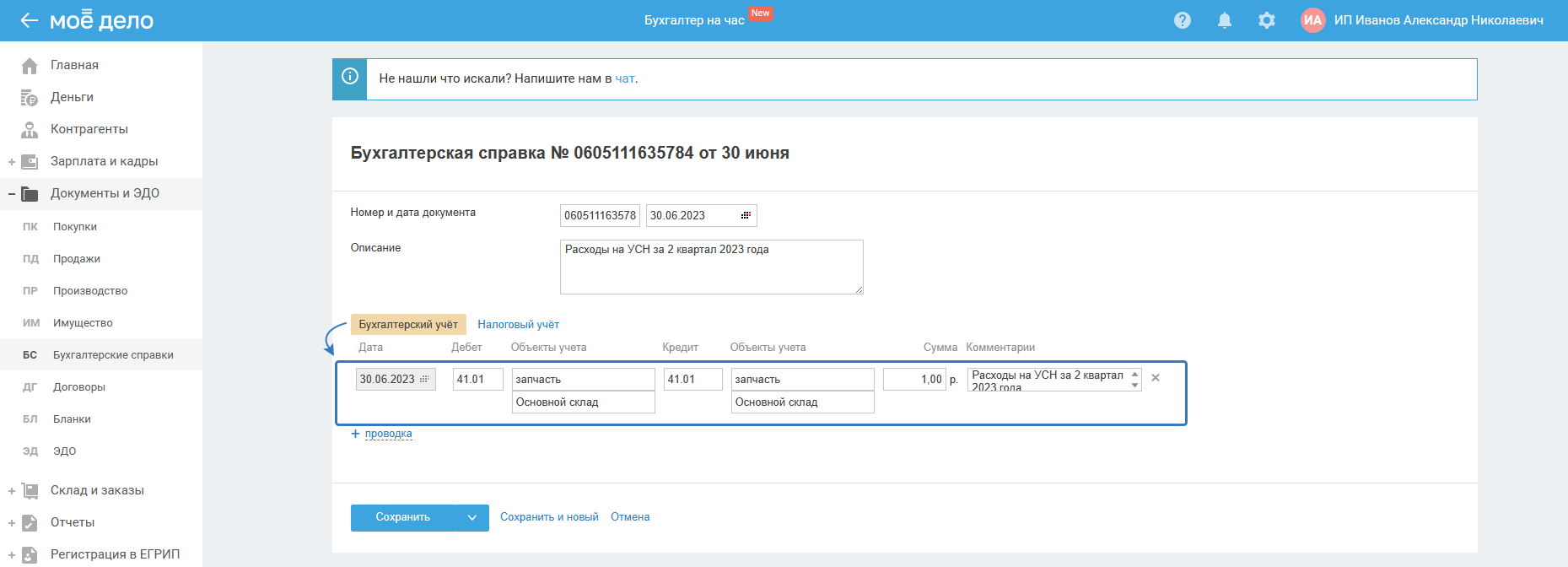Screen dimensions: 1568x567
Task: Click debit object field запчасть
Action: click(x=583, y=380)
